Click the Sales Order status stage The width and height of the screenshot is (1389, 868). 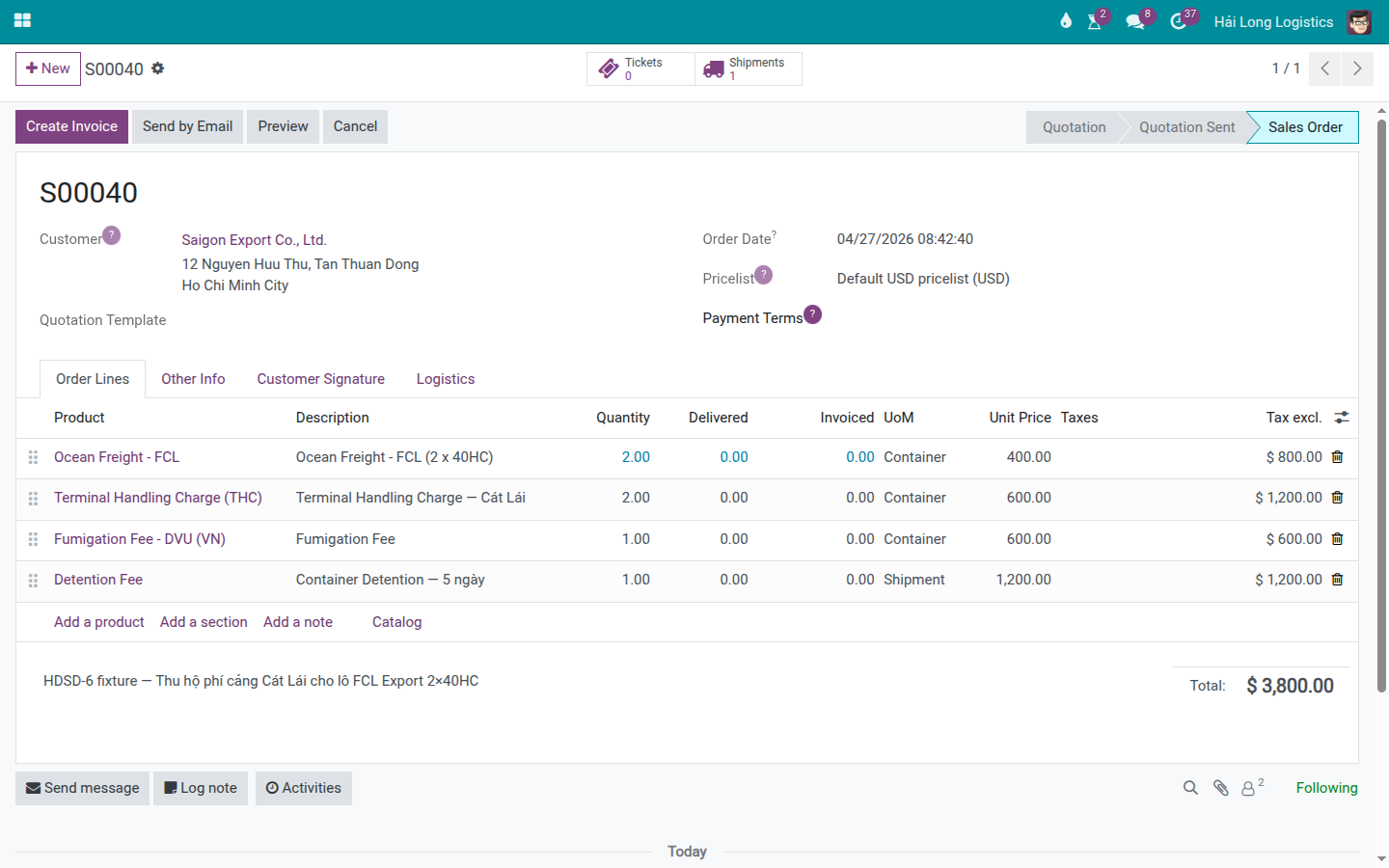coord(1304,127)
